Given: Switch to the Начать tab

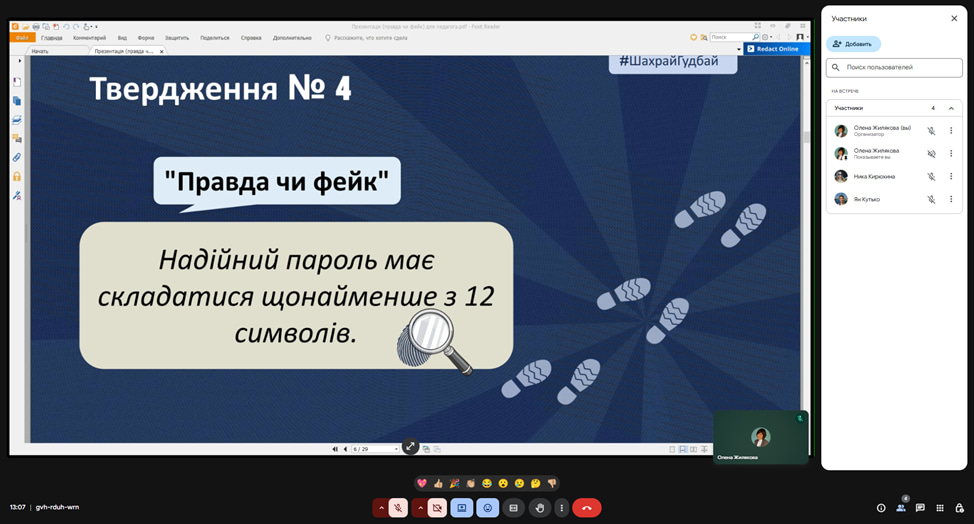Looking at the screenshot, I should tap(40, 50).
